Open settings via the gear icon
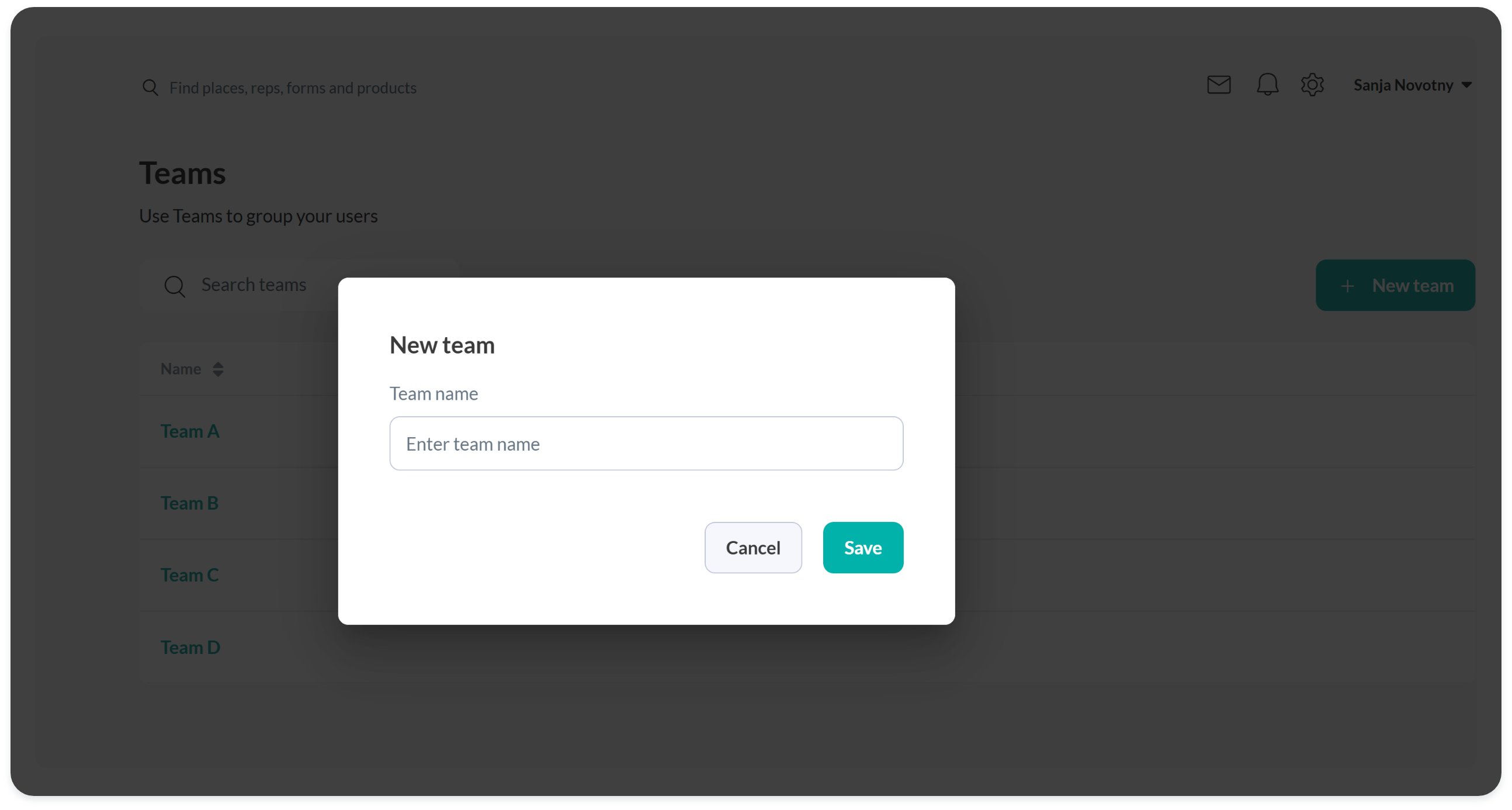The image size is (1512, 810). (x=1312, y=85)
